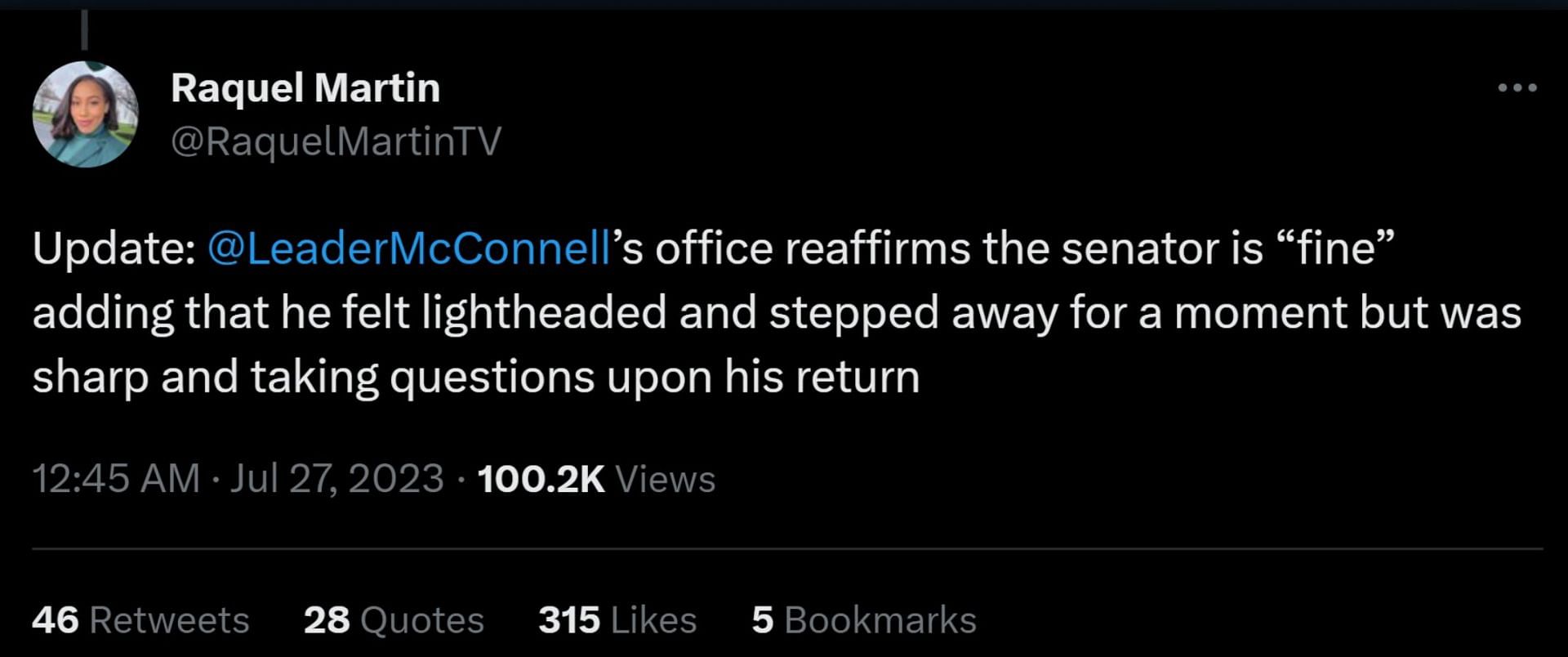Click Raquel Martin's profile picture
The width and height of the screenshot is (1568, 657).
click(85, 114)
